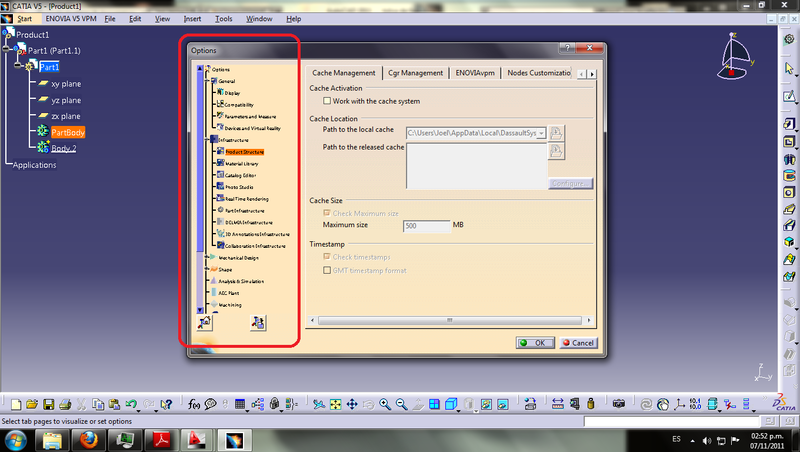Click the Select arrow tool in right toolbar
Image resolution: width=800 pixels, height=452 pixels.
(789, 68)
